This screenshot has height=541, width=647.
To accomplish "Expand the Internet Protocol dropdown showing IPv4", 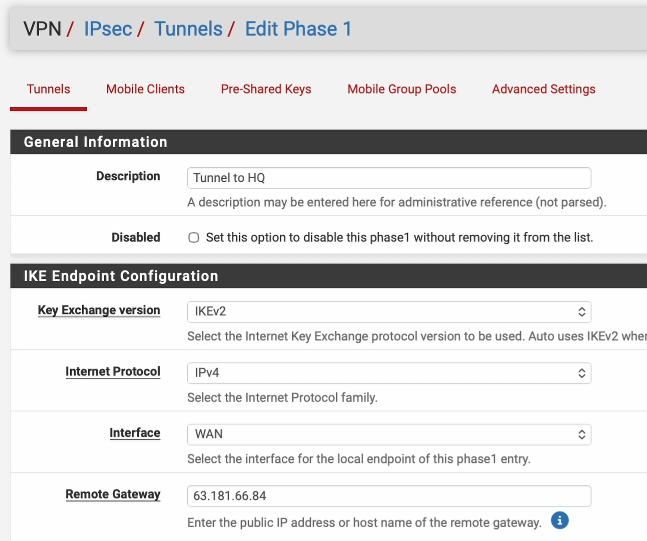I will click(389, 373).
